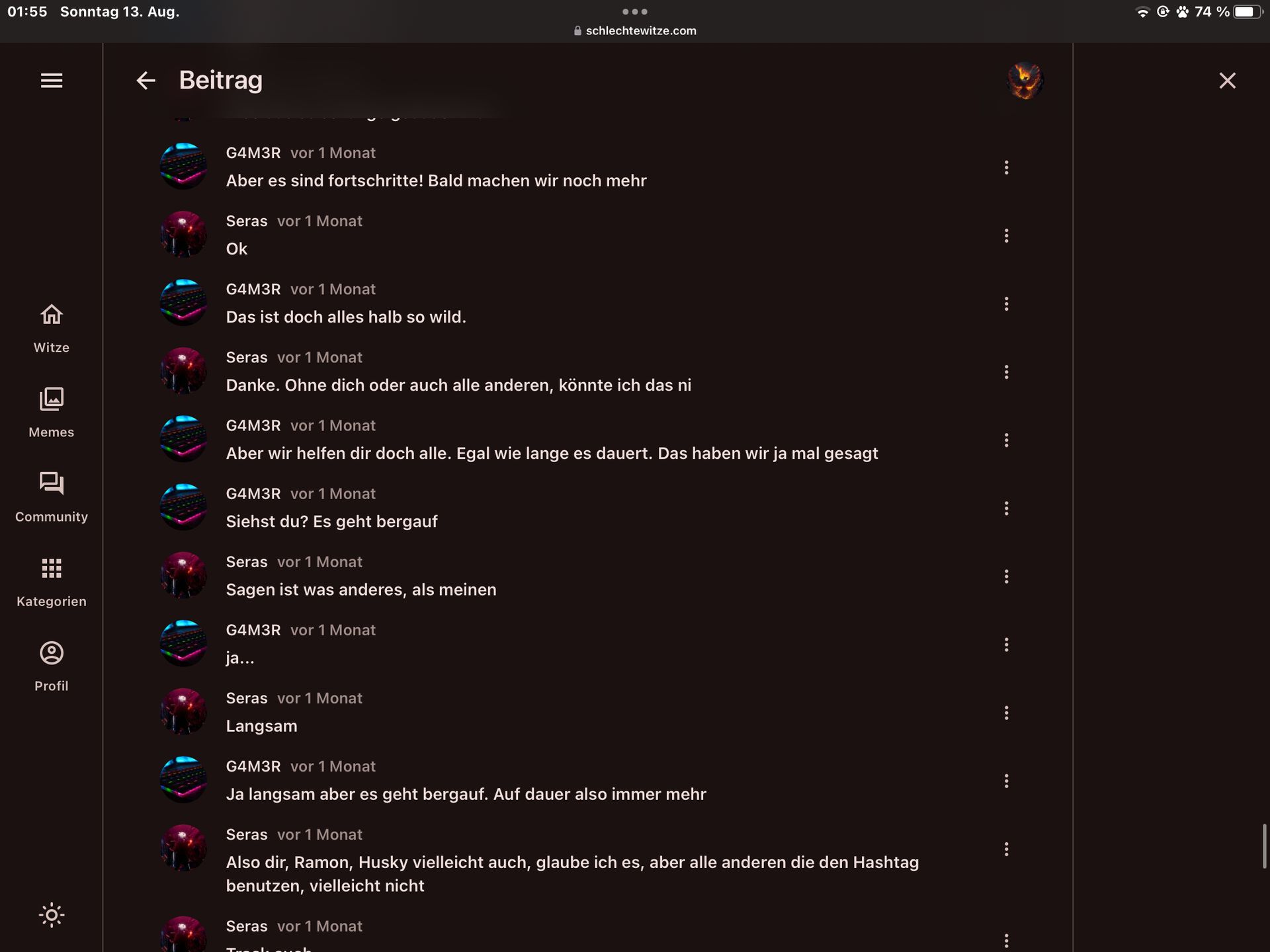This screenshot has height=952, width=1270.
Task: Open the hamburger menu
Action: click(52, 81)
